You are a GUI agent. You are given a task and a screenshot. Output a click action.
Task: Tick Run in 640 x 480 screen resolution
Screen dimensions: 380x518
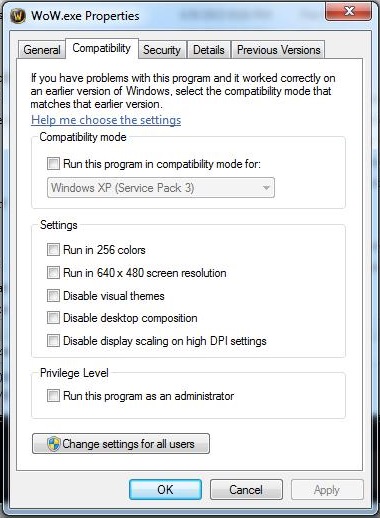(x=53, y=272)
